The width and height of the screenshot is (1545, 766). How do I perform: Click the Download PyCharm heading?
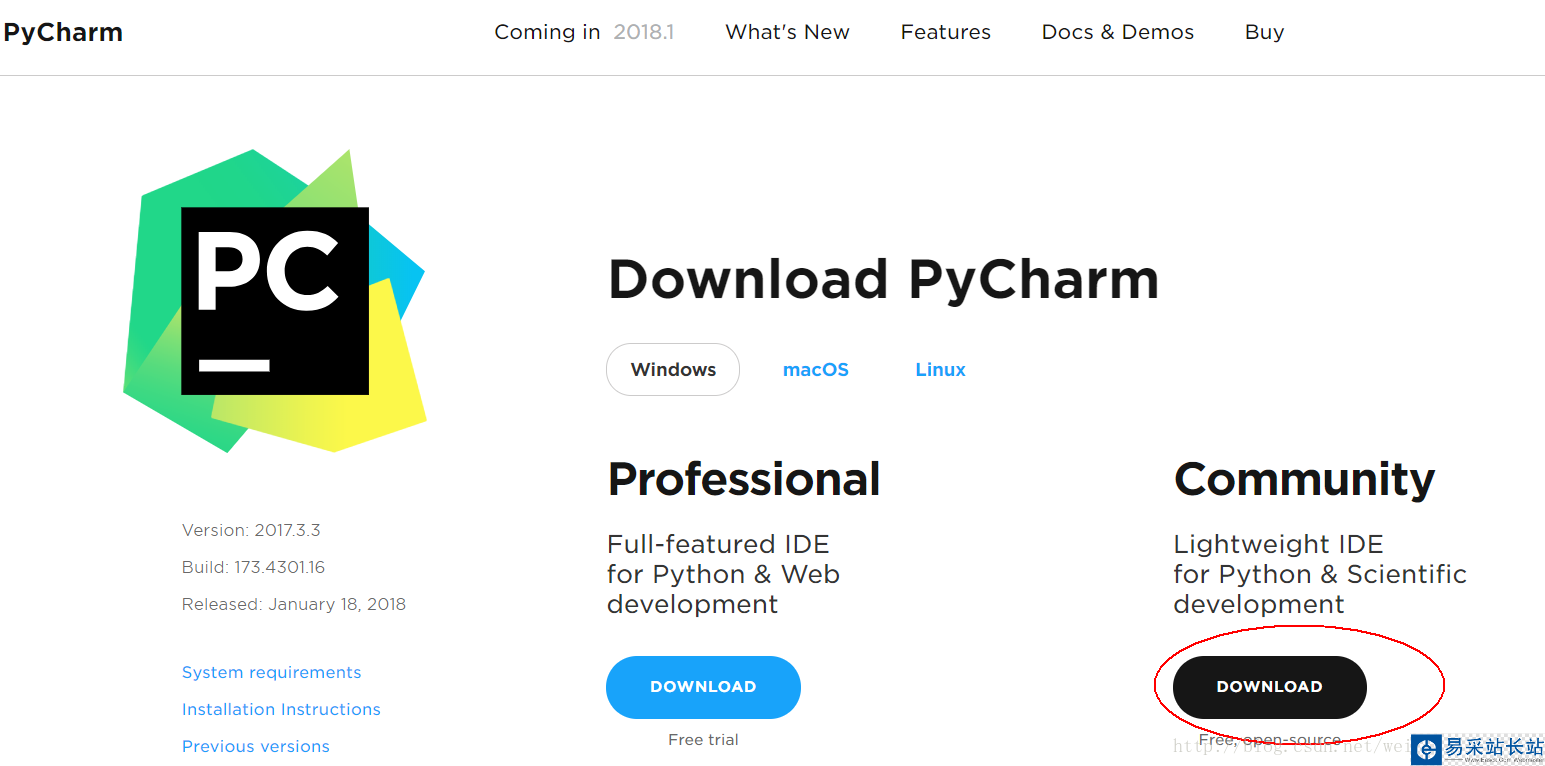coord(883,279)
